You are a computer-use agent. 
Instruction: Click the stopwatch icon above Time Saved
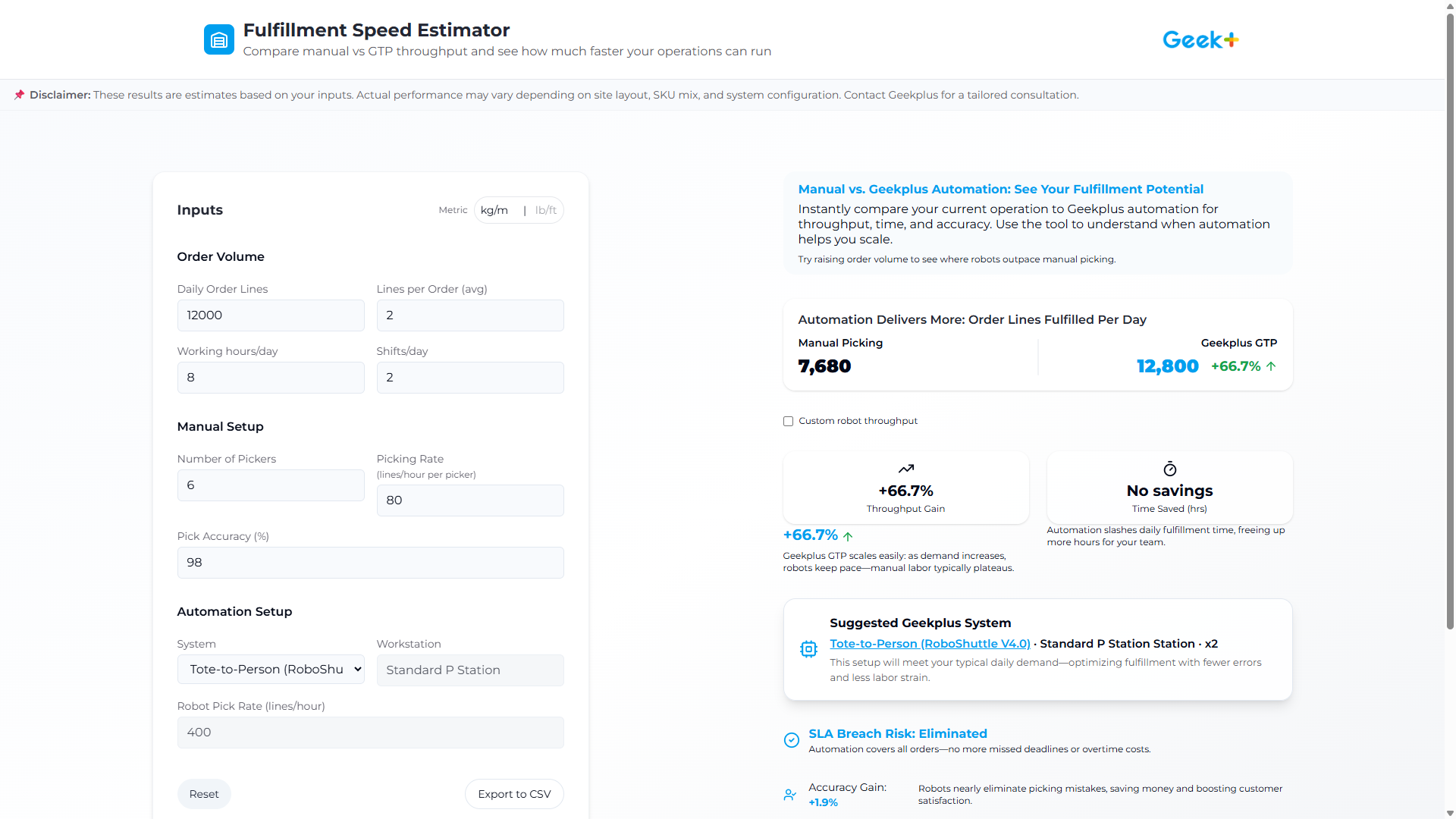(1169, 469)
